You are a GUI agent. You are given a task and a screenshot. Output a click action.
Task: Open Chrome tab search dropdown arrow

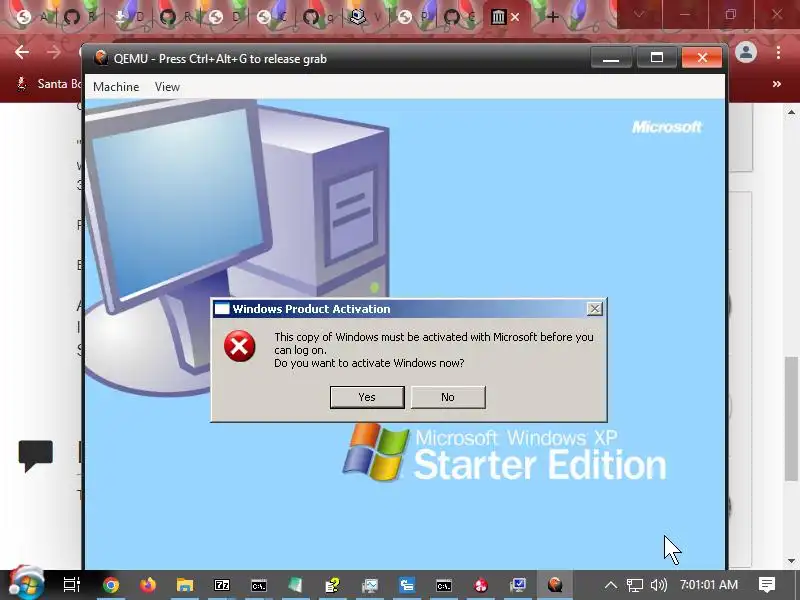pos(639,15)
